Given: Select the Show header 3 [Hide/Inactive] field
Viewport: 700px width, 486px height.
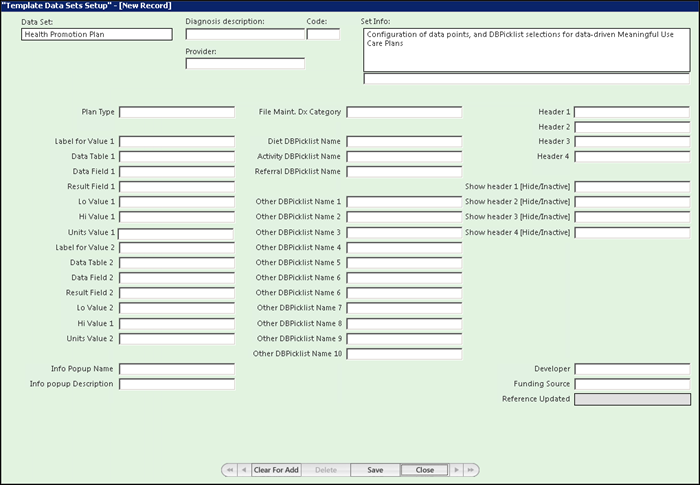Looking at the screenshot, I should tap(632, 217).
